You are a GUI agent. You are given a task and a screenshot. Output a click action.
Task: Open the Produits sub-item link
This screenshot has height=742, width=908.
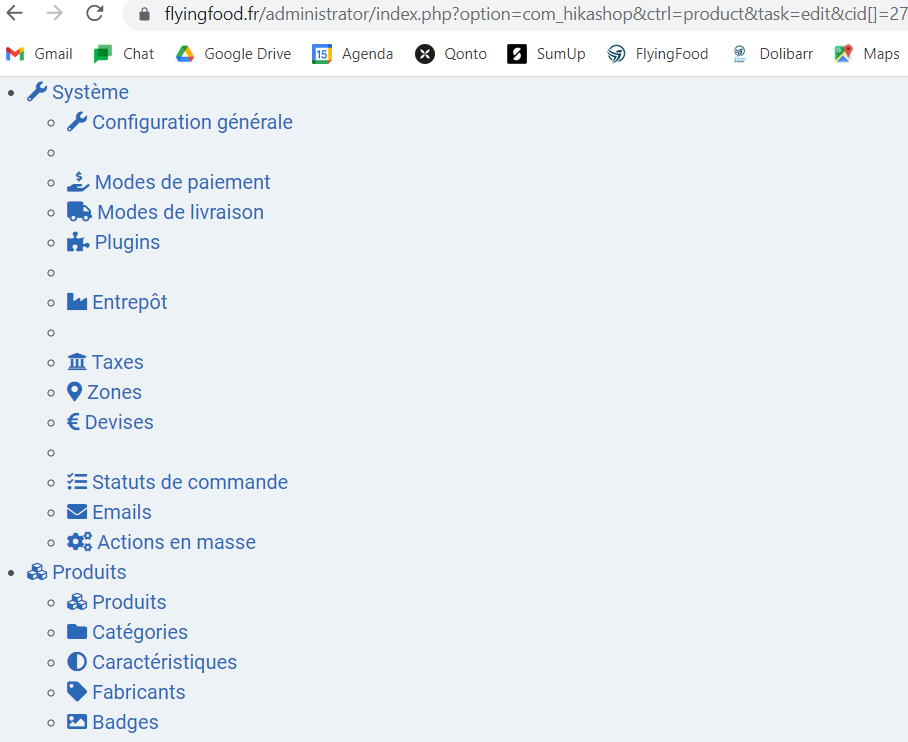129,602
